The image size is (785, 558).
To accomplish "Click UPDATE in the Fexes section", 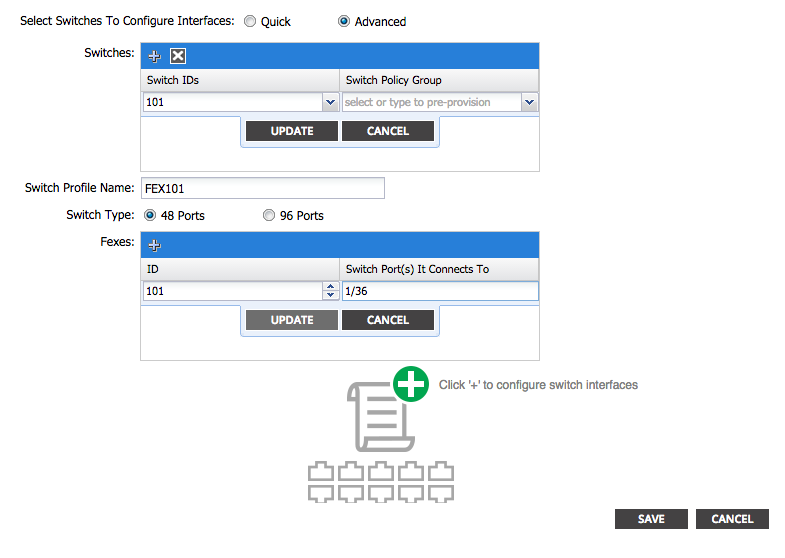I will tap(292, 320).
